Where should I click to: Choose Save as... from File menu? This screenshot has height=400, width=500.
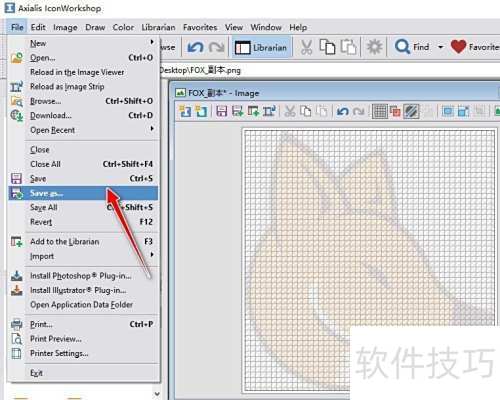pyautogui.click(x=83, y=193)
